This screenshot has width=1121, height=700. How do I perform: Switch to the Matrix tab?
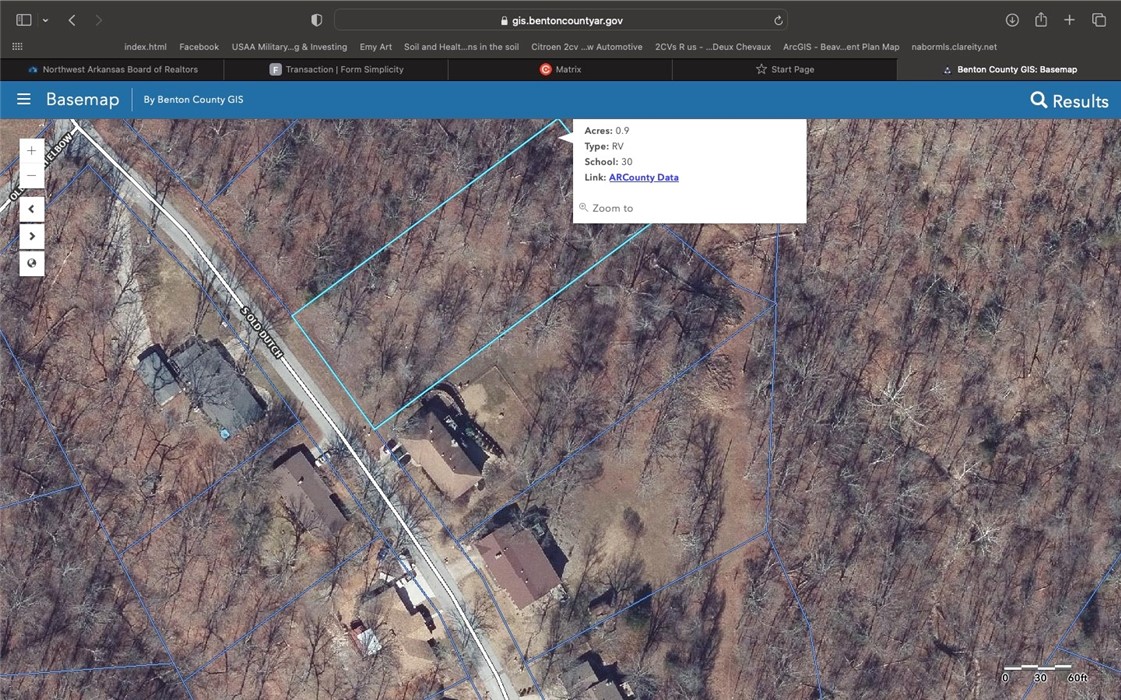tap(560, 69)
